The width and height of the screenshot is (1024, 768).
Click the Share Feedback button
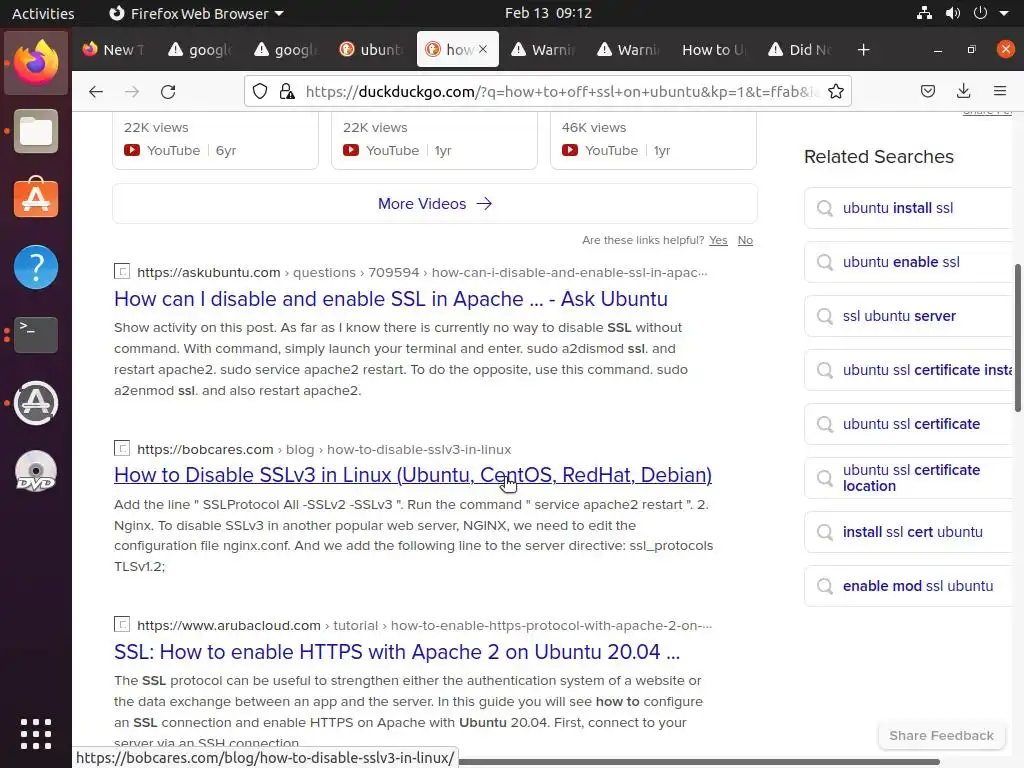[x=941, y=735]
